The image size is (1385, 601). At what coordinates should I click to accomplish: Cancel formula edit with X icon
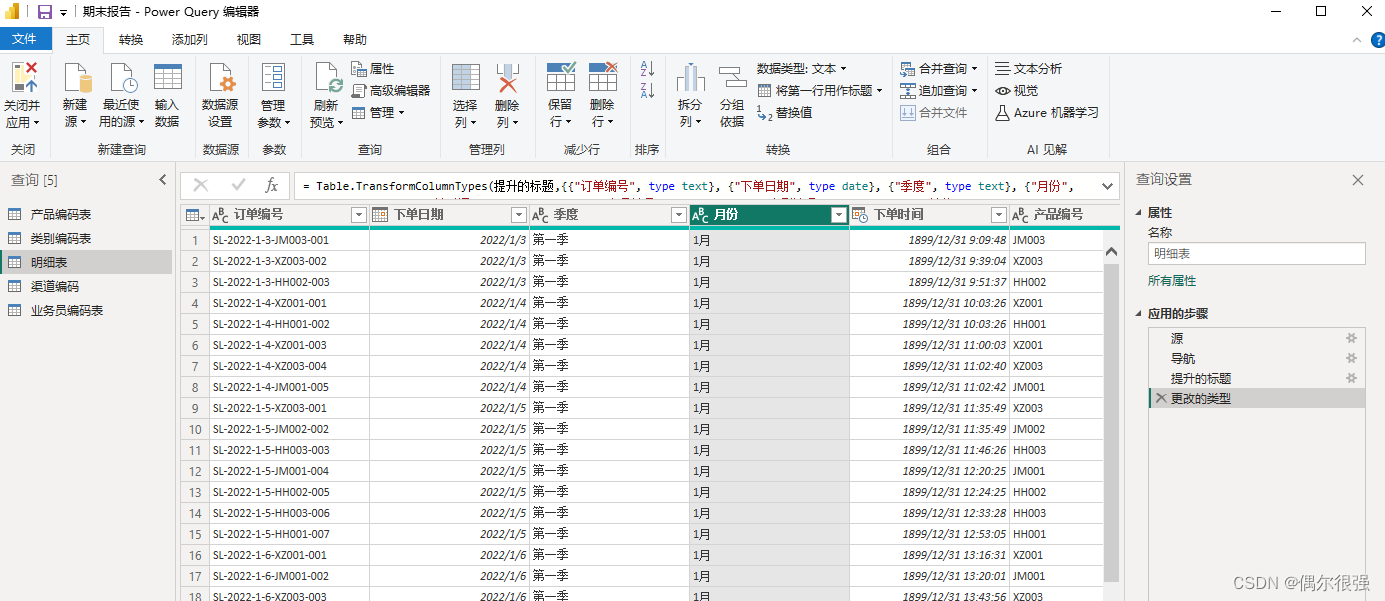[x=201, y=185]
